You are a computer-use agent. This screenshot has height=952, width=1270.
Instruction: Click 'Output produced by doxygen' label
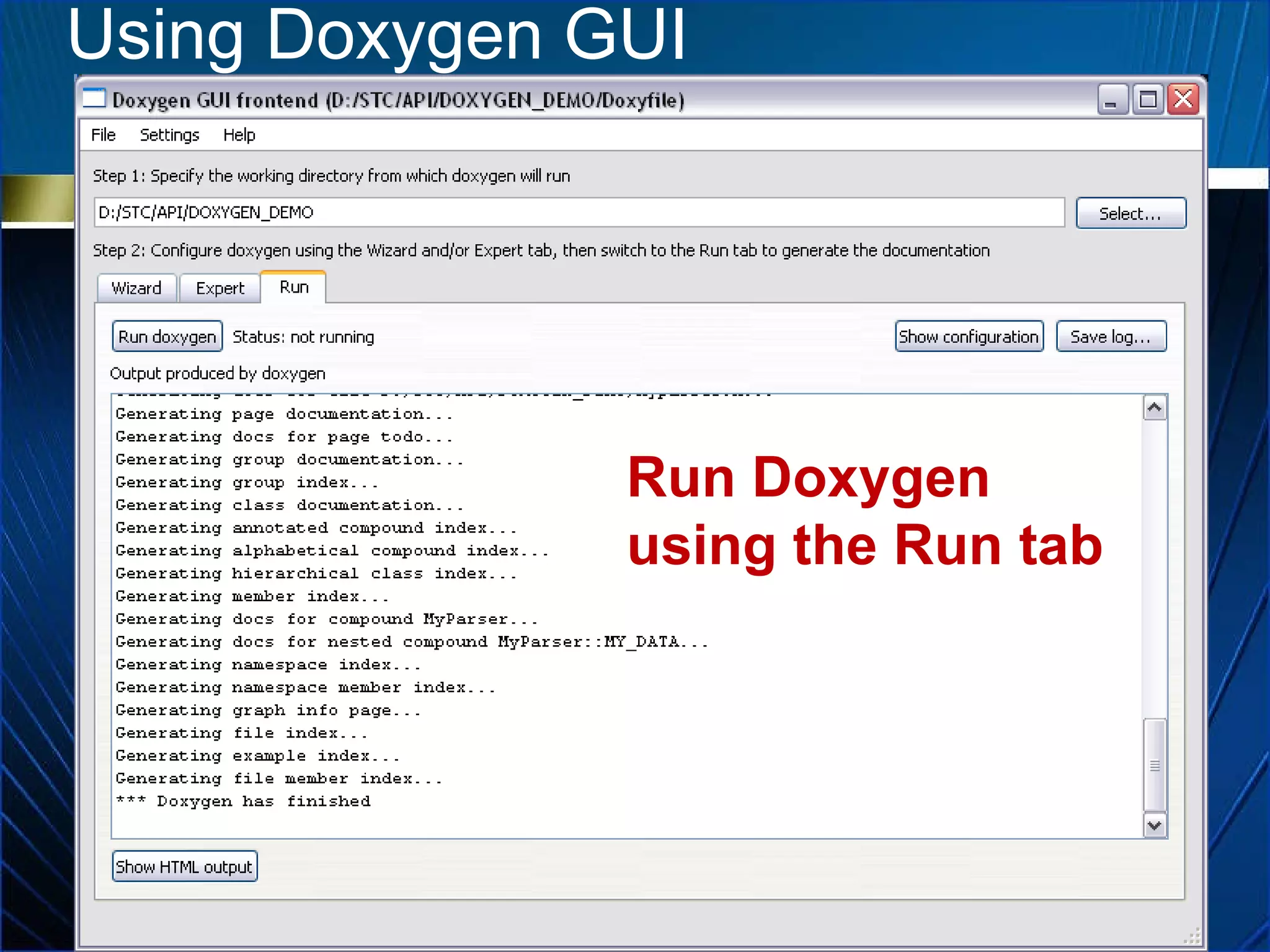(x=218, y=373)
